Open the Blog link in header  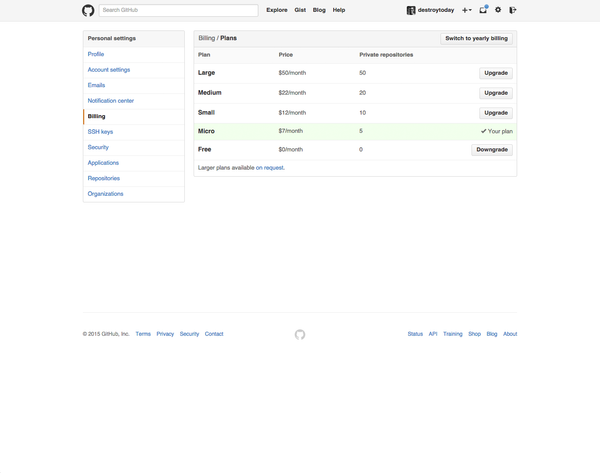pos(319,10)
